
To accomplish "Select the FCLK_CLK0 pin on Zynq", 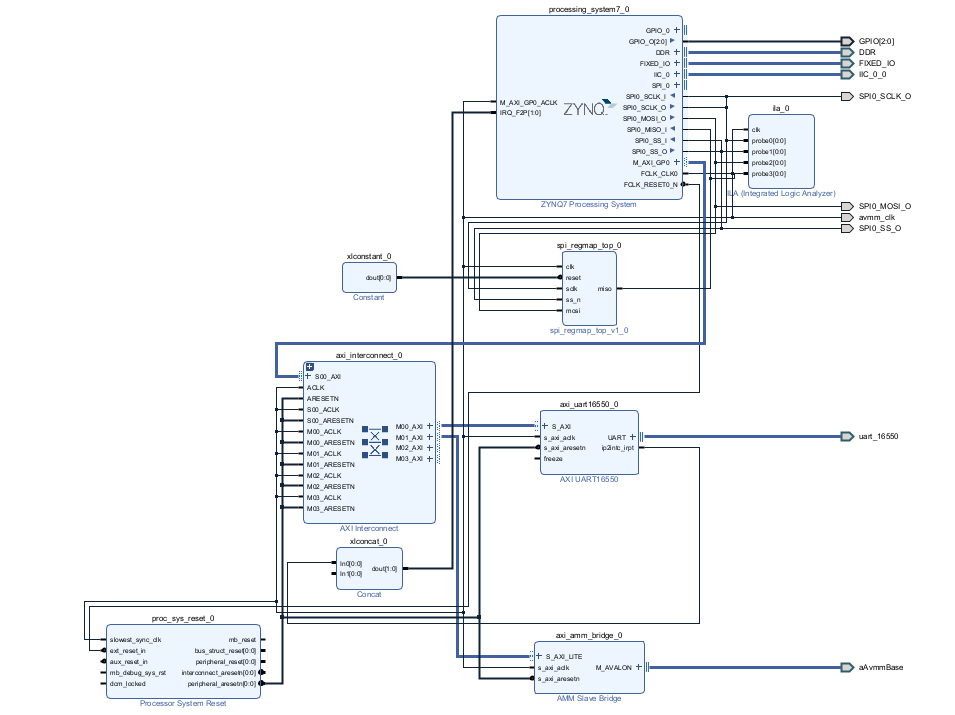I will tap(659, 174).
